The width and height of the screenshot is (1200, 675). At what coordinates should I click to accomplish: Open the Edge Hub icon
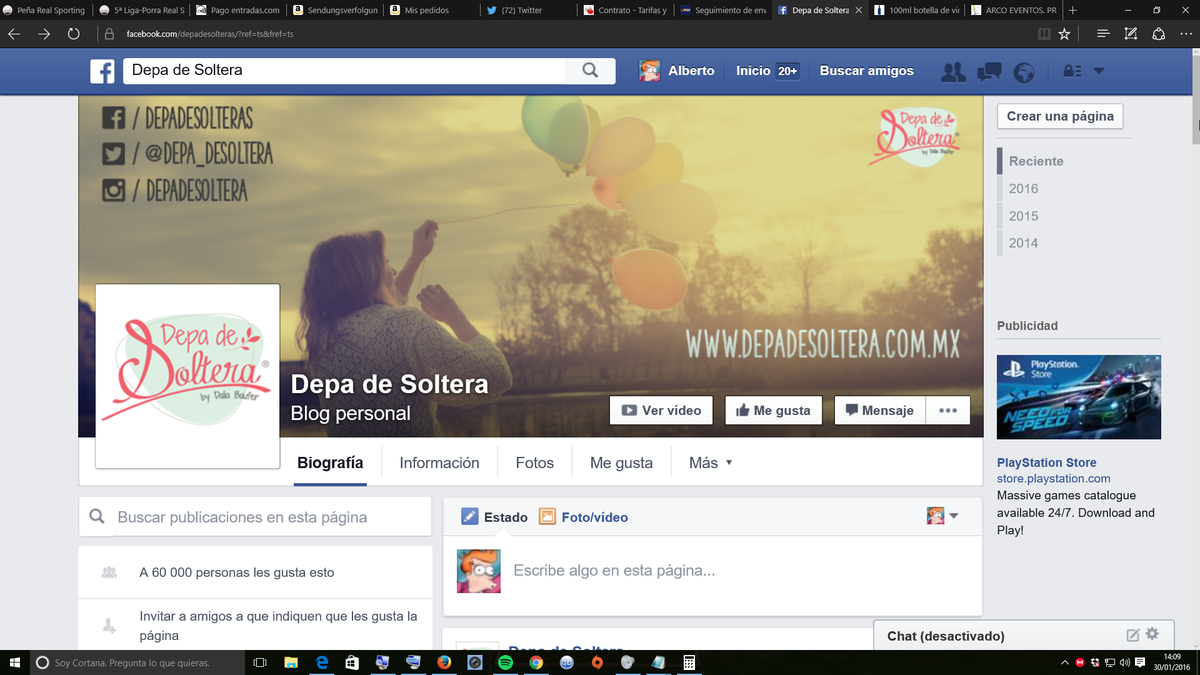1103,34
